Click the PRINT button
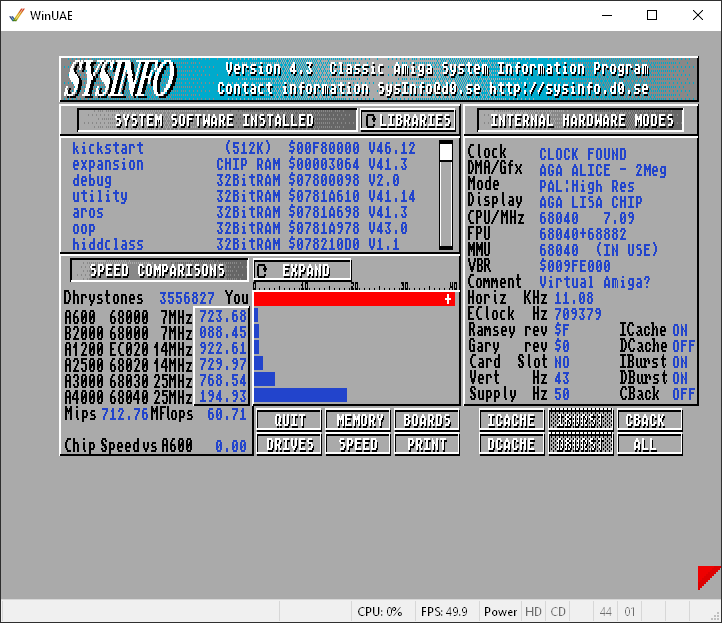Image resolution: width=722 pixels, height=623 pixels. click(x=427, y=444)
